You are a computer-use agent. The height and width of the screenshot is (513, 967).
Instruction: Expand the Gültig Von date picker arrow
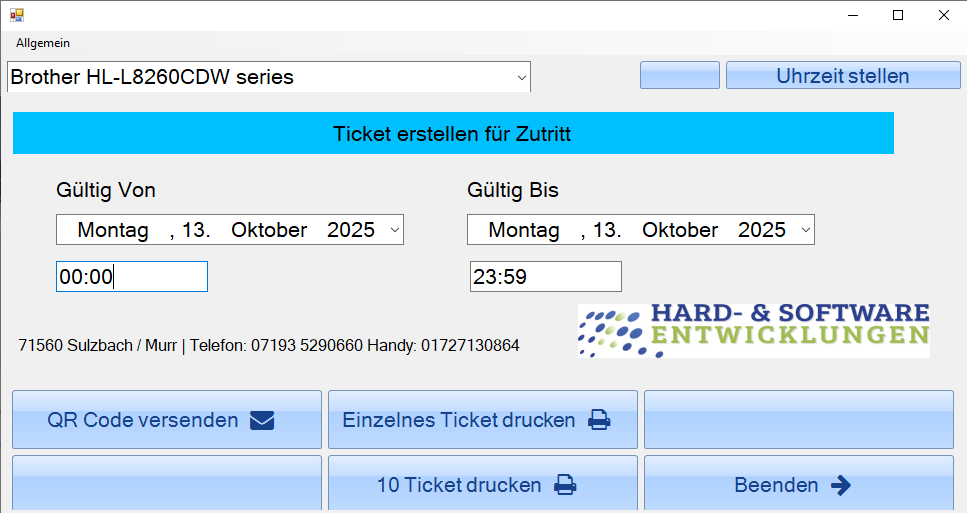coord(394,230)
